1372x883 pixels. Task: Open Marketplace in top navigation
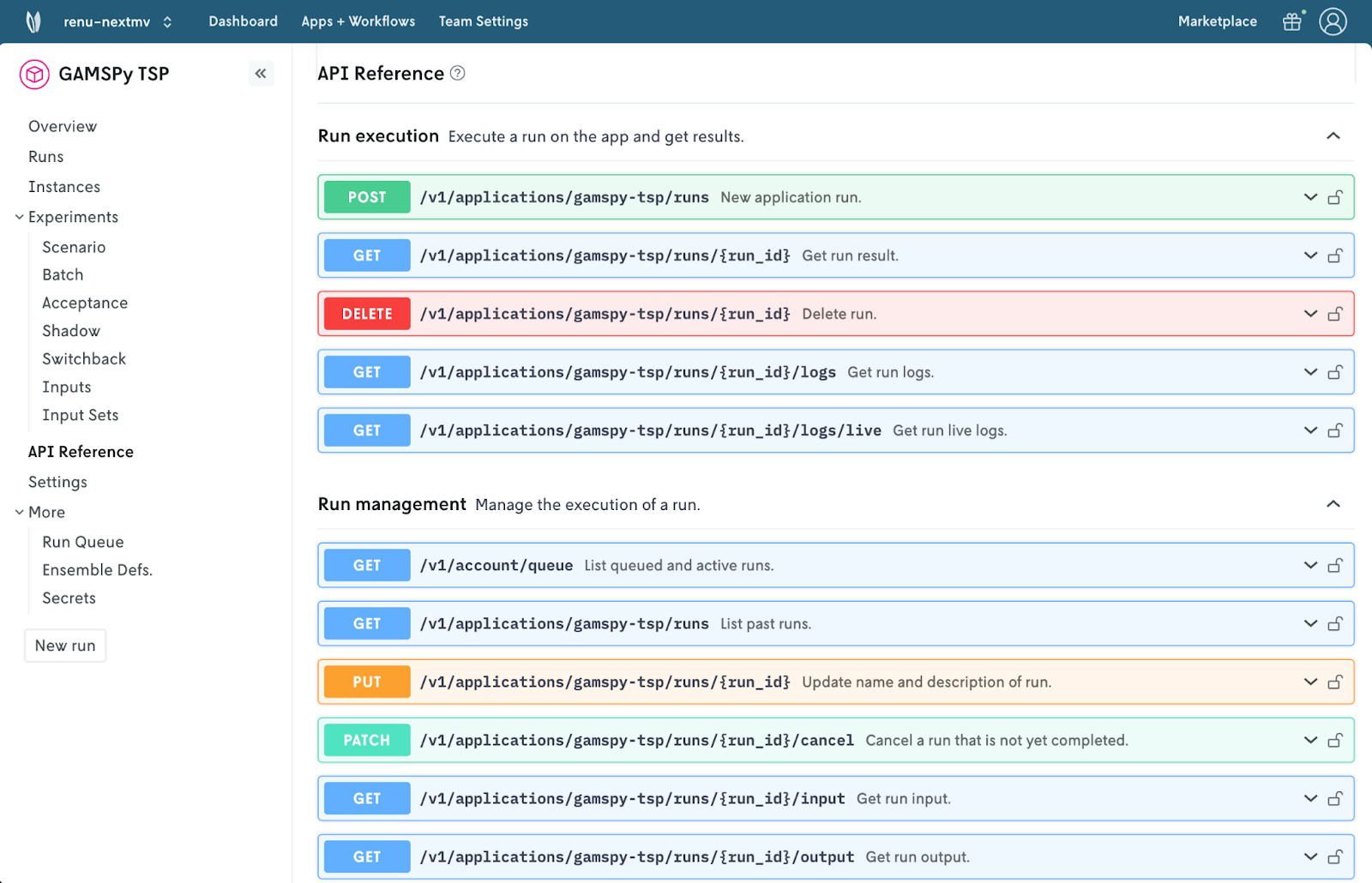pos(1218,21)
